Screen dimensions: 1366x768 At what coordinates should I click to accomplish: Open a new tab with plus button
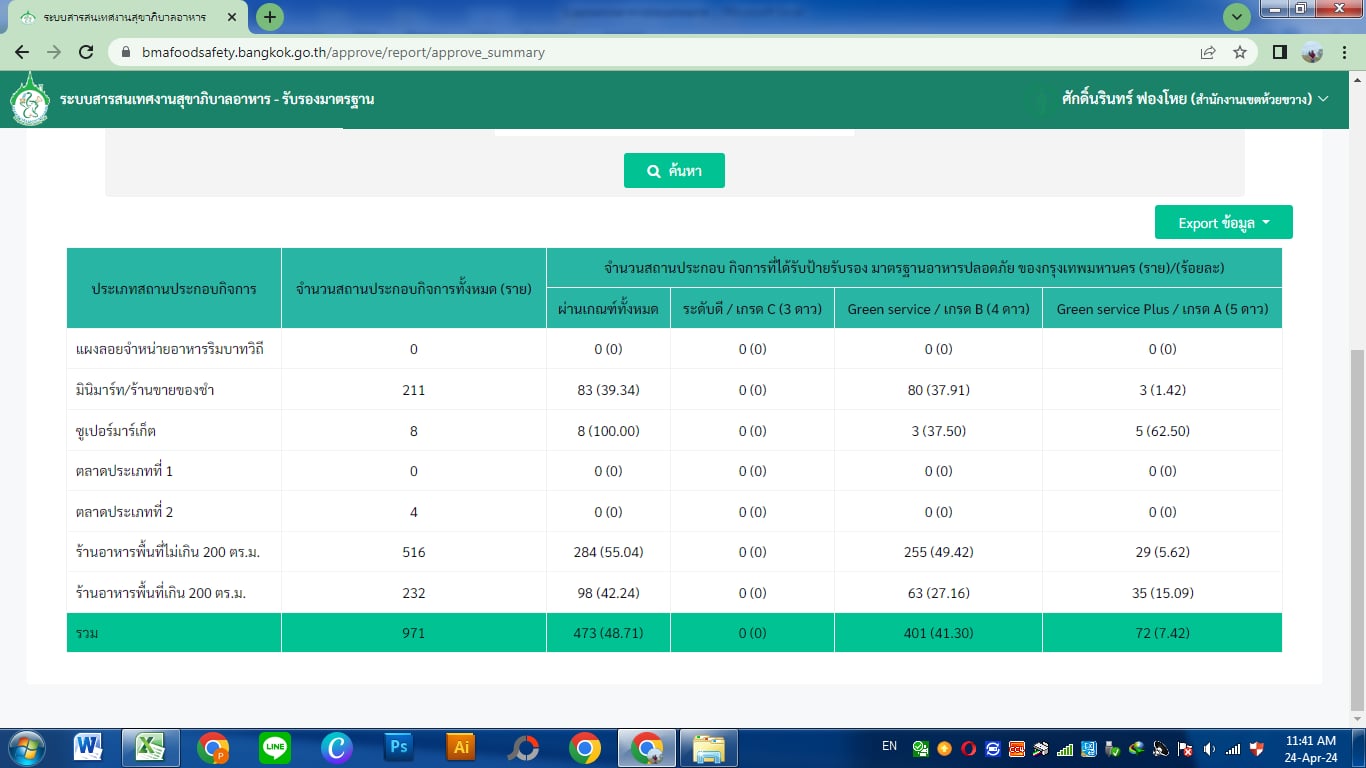tap(269, 17)
